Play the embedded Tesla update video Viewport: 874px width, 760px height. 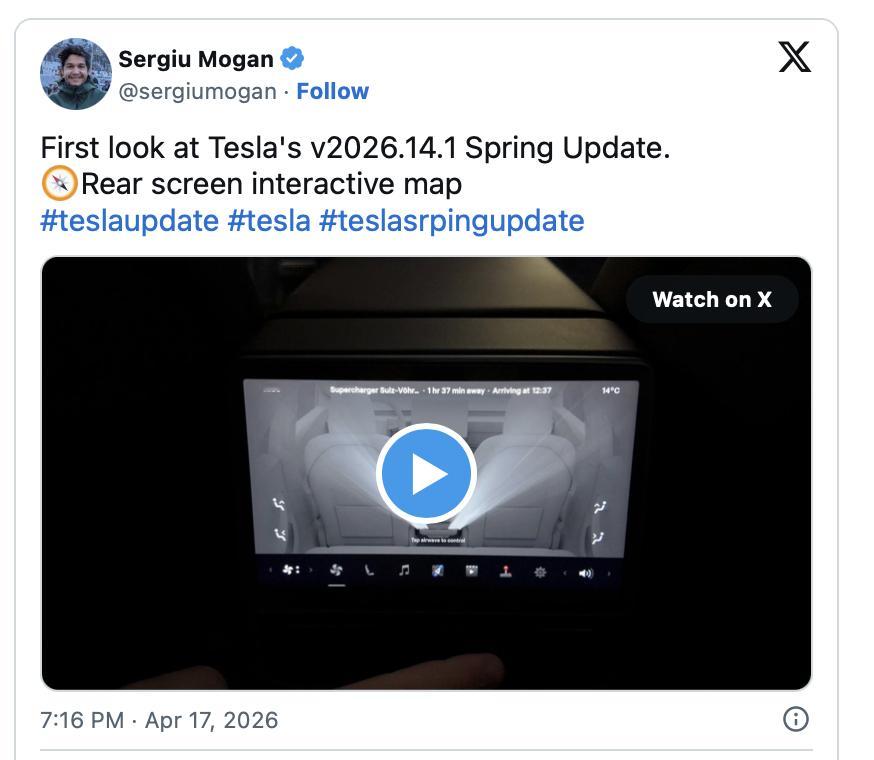coord(426,473)
